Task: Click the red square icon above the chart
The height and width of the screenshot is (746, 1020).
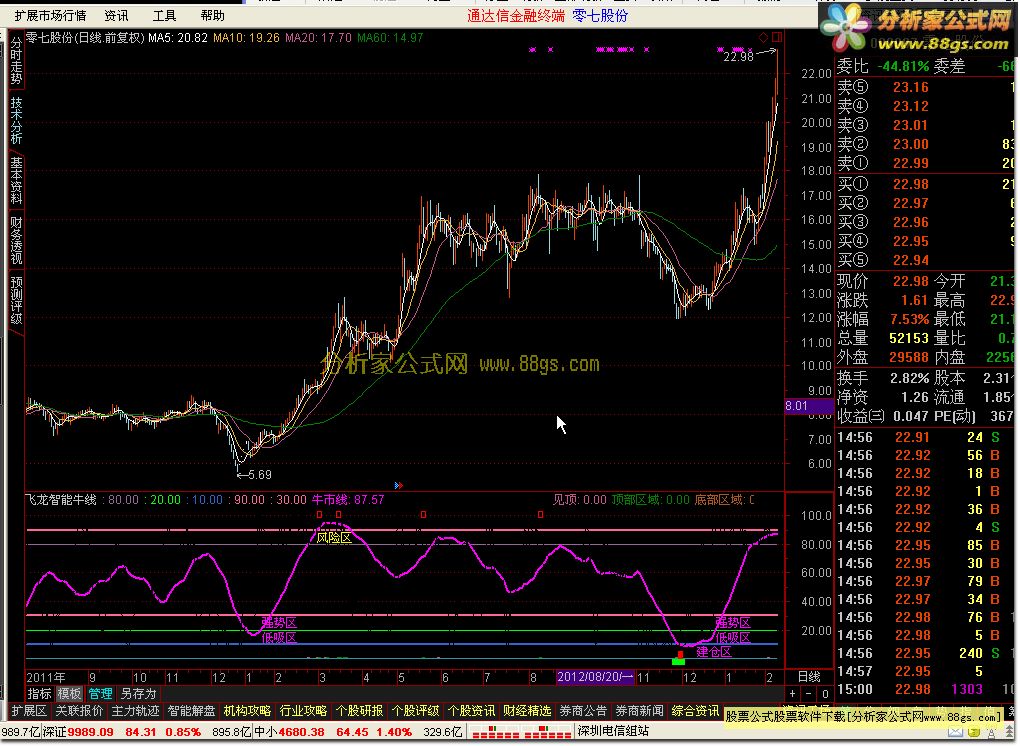Action: (775, 37)
